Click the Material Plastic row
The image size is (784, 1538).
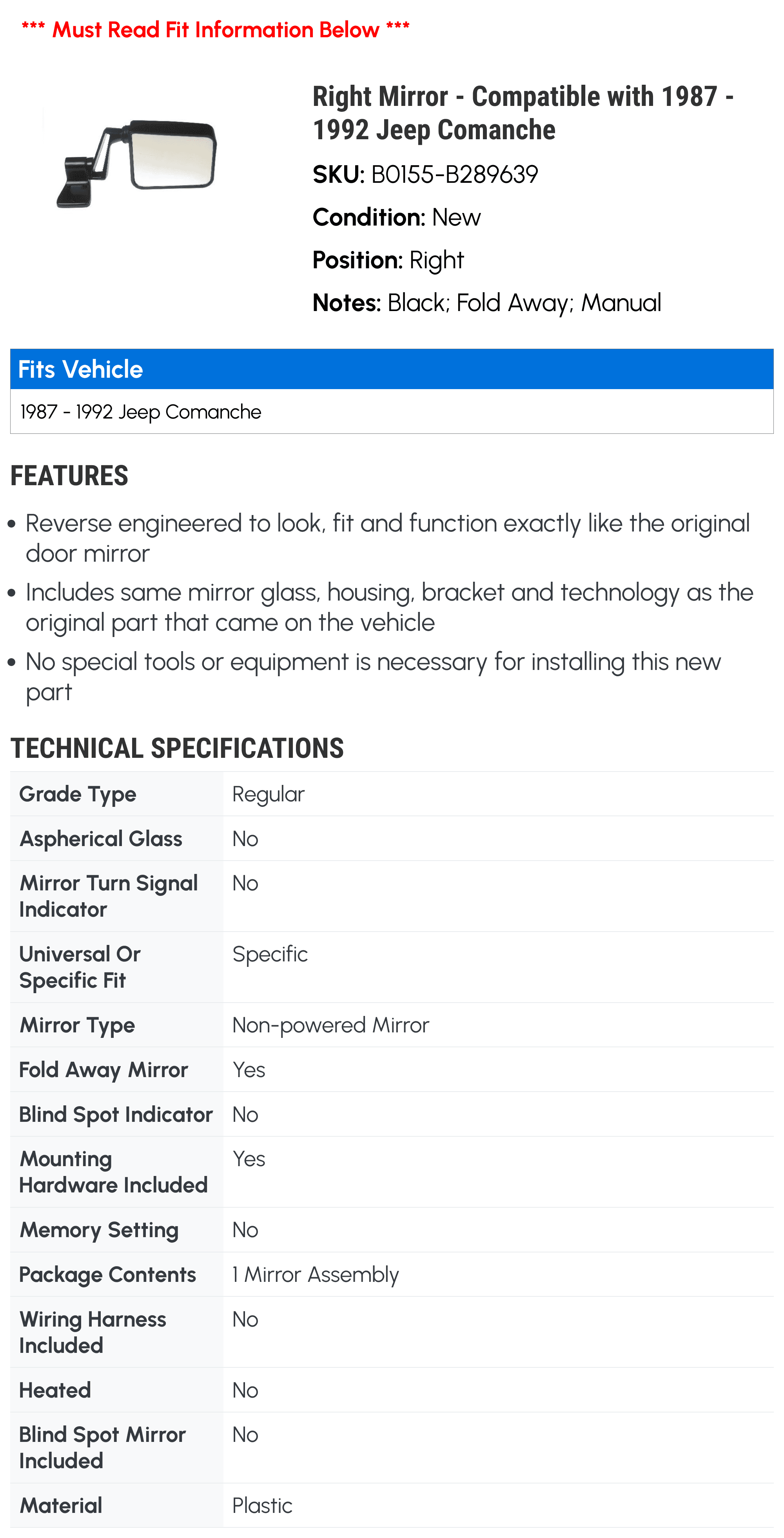click(x=391, y=1505)
